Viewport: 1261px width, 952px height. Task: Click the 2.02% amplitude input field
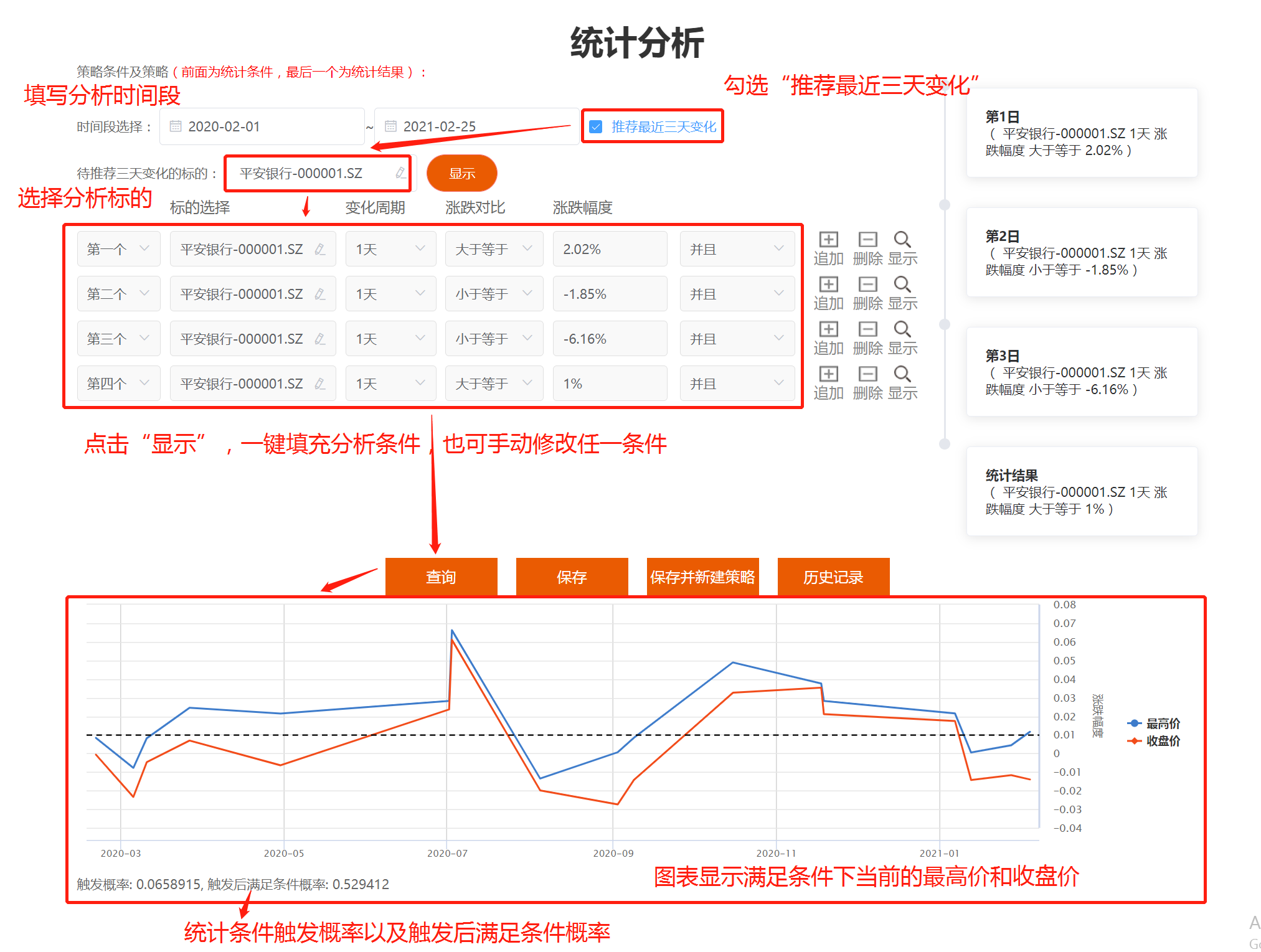(609, 249)
